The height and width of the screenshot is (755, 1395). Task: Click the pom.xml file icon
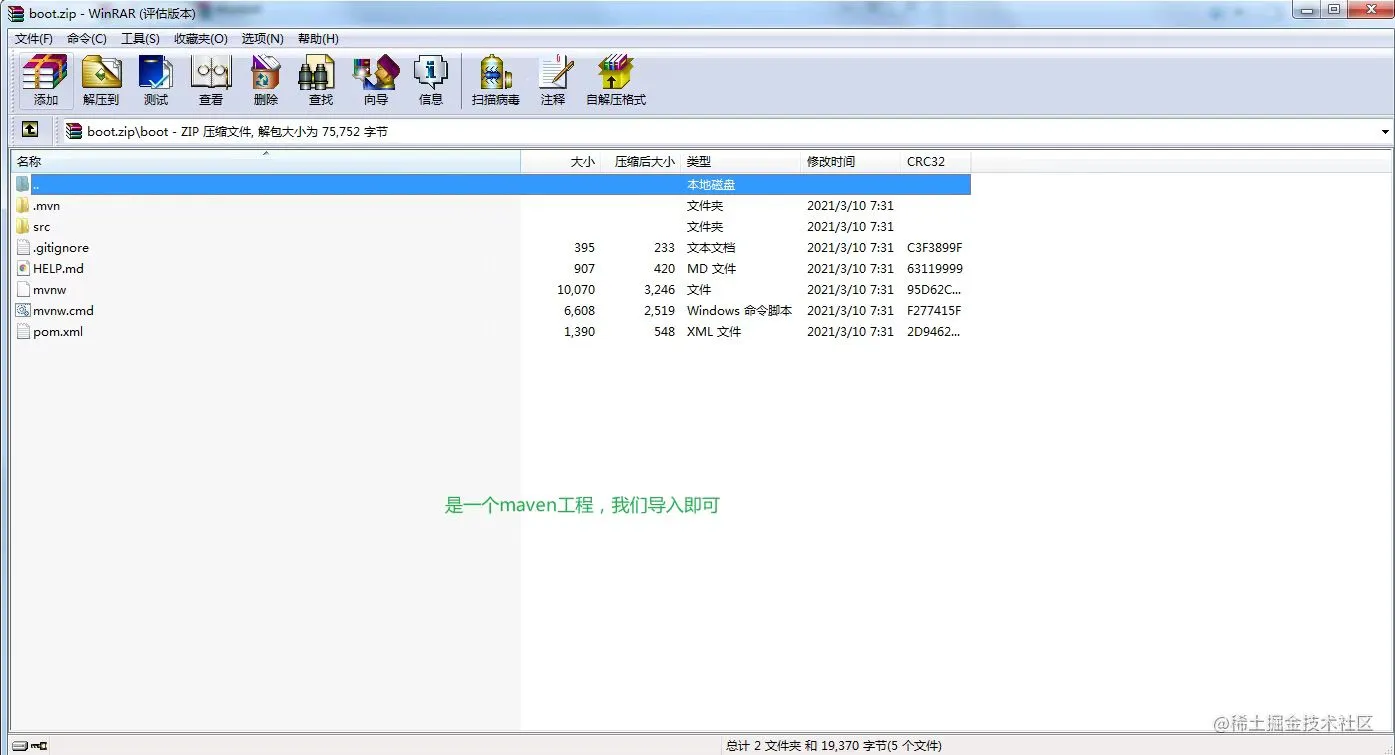click(23, 331)
